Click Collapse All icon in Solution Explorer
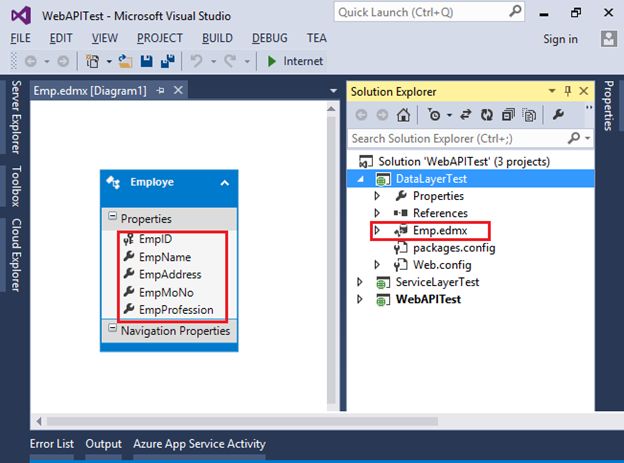 click(x=508, y=115)
